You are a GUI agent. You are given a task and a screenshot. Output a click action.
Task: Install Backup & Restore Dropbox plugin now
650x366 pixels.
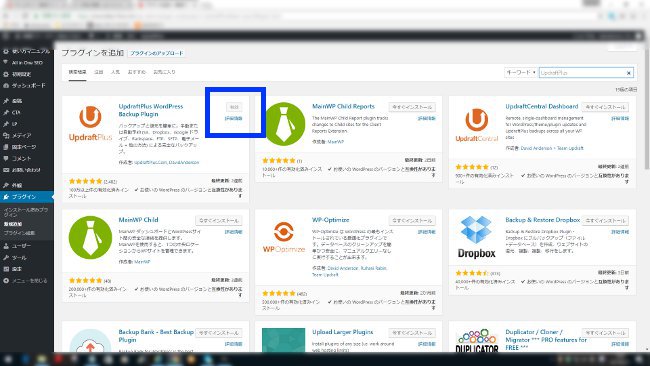605,221
